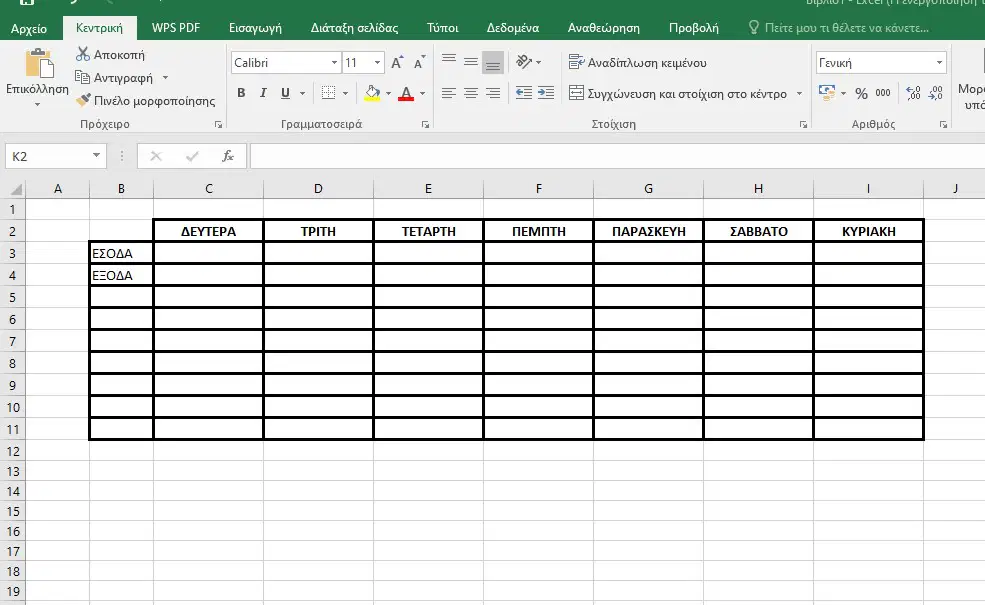Increase font size with the large A icon

click(x=396, y=62)
